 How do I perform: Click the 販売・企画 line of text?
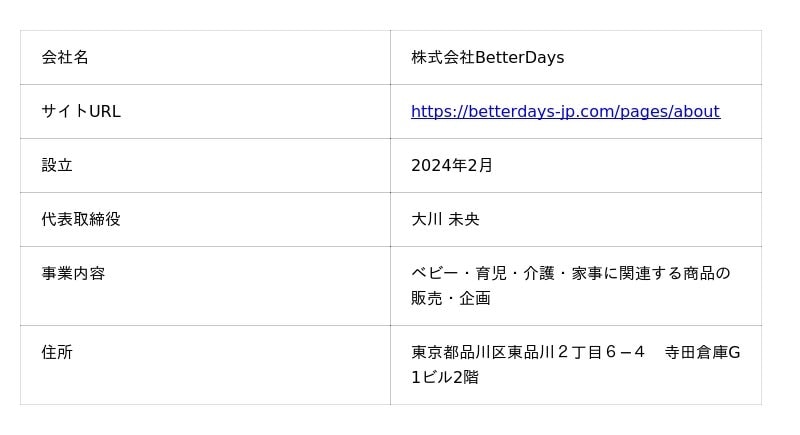coord(450,299)
